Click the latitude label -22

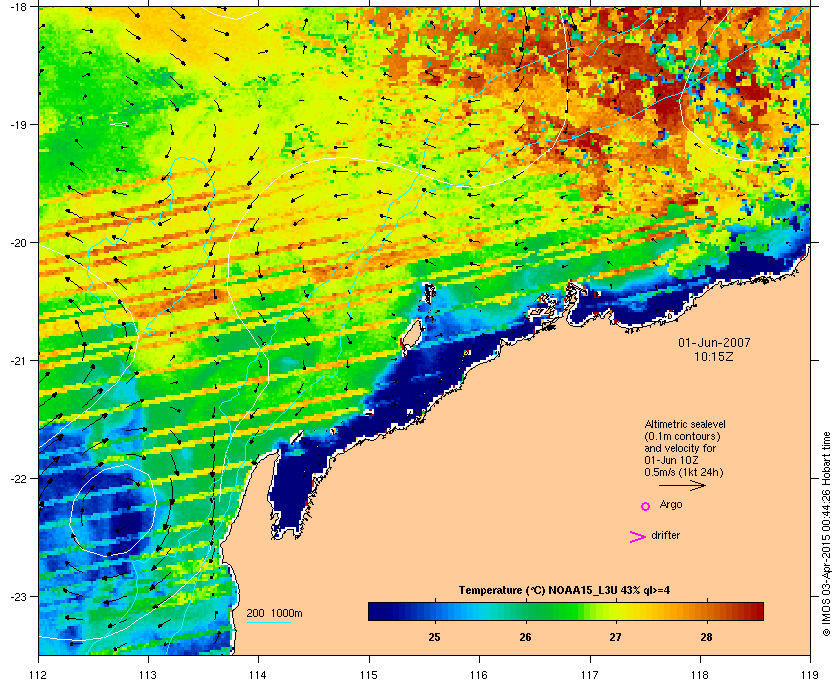click(18, 479)
